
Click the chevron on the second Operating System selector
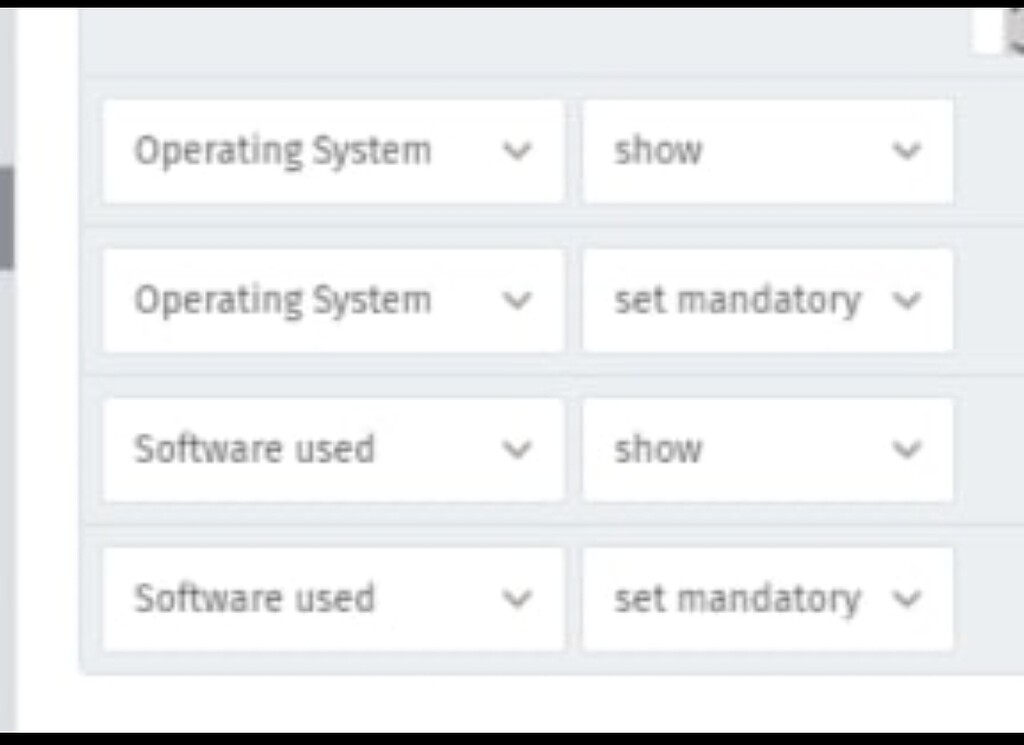[518, 300]
